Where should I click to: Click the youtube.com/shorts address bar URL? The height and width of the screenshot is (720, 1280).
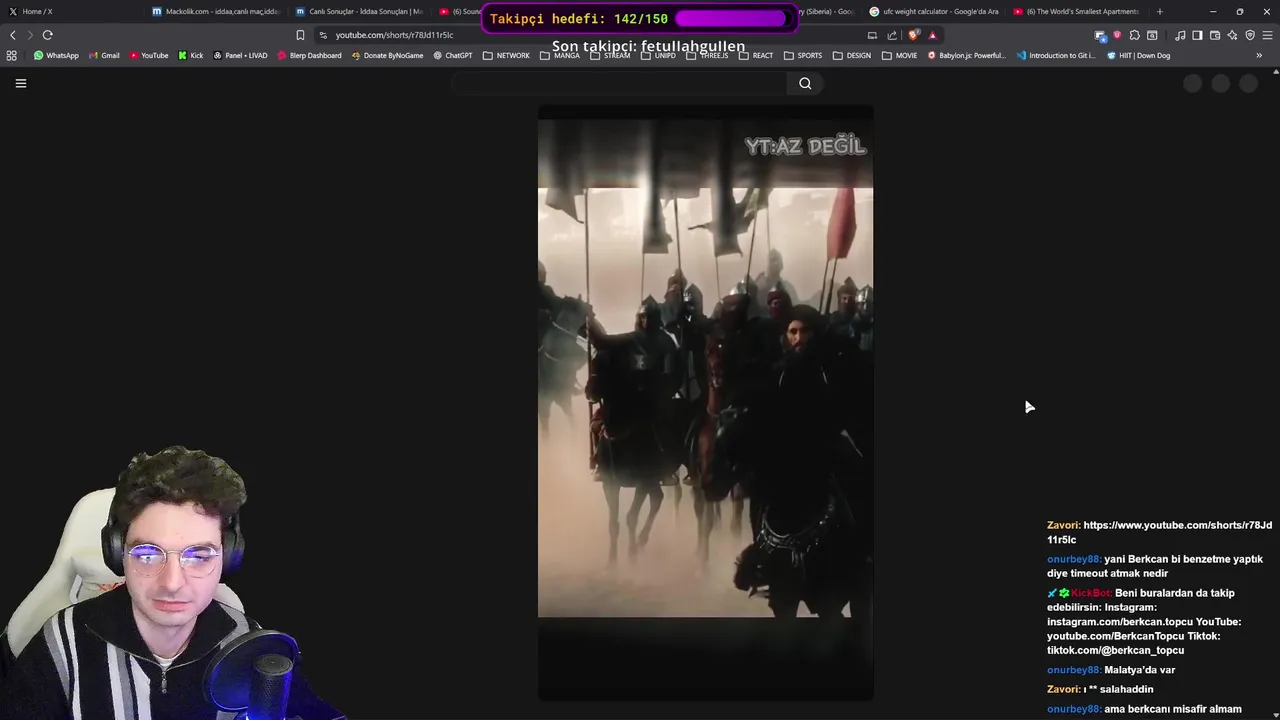(x=394, y=35)
